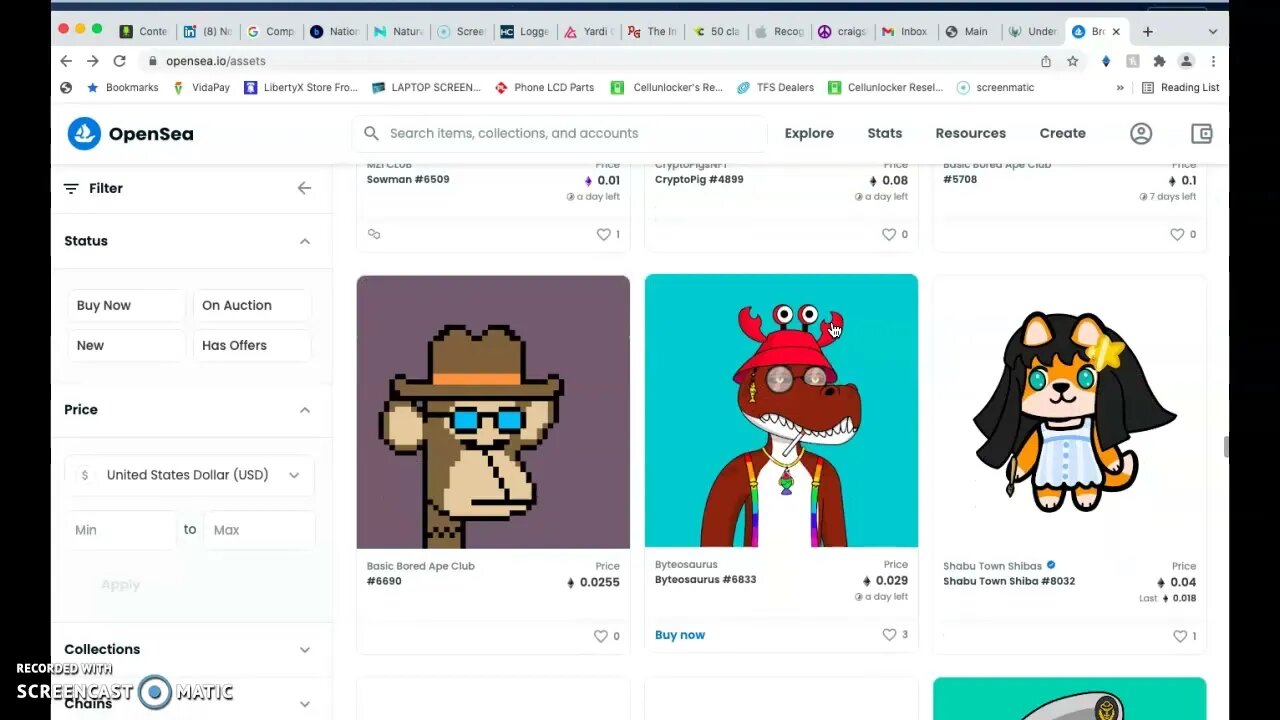The width and height of the screenshot is (1280, 720).
Task: Click the Apply price button
Action: point(120,585)
